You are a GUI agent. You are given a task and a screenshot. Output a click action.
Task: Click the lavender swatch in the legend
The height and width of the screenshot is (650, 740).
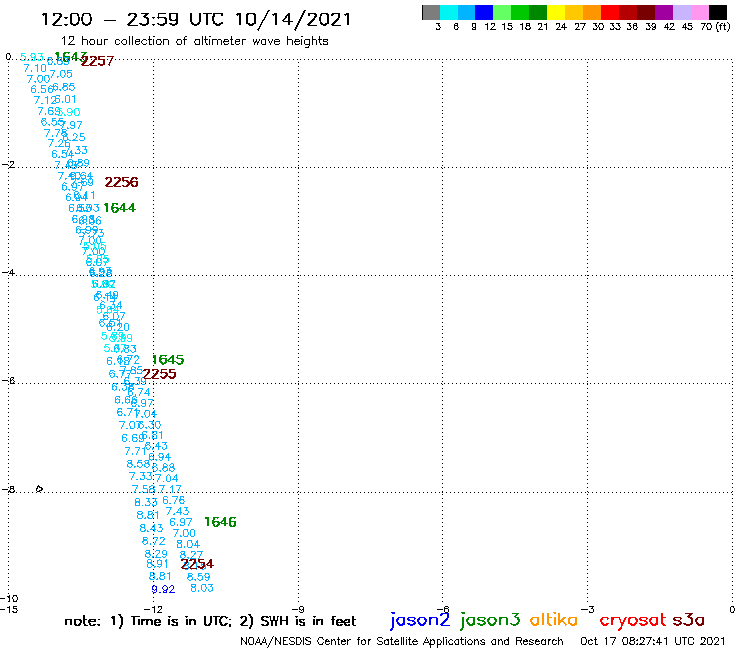point(681,12)
